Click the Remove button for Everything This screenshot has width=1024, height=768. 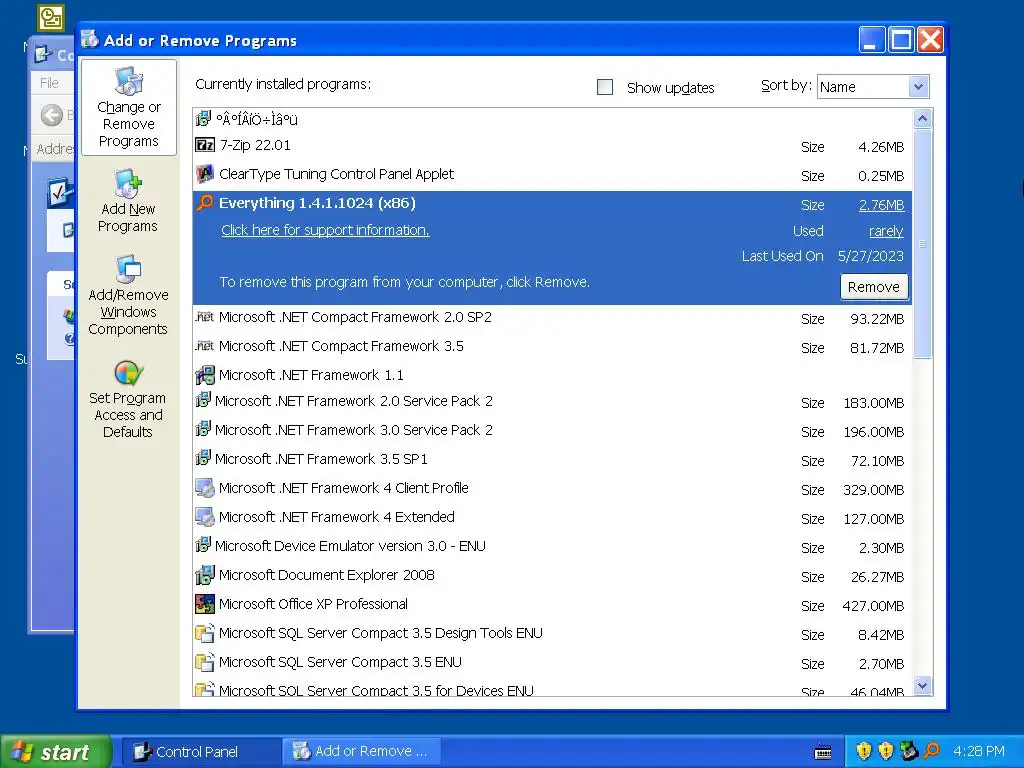[874, 287]
